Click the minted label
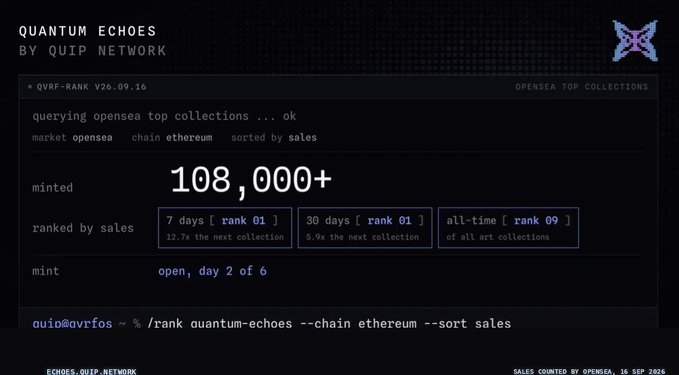This screenshot has width=679, height=375. [52, 188]
